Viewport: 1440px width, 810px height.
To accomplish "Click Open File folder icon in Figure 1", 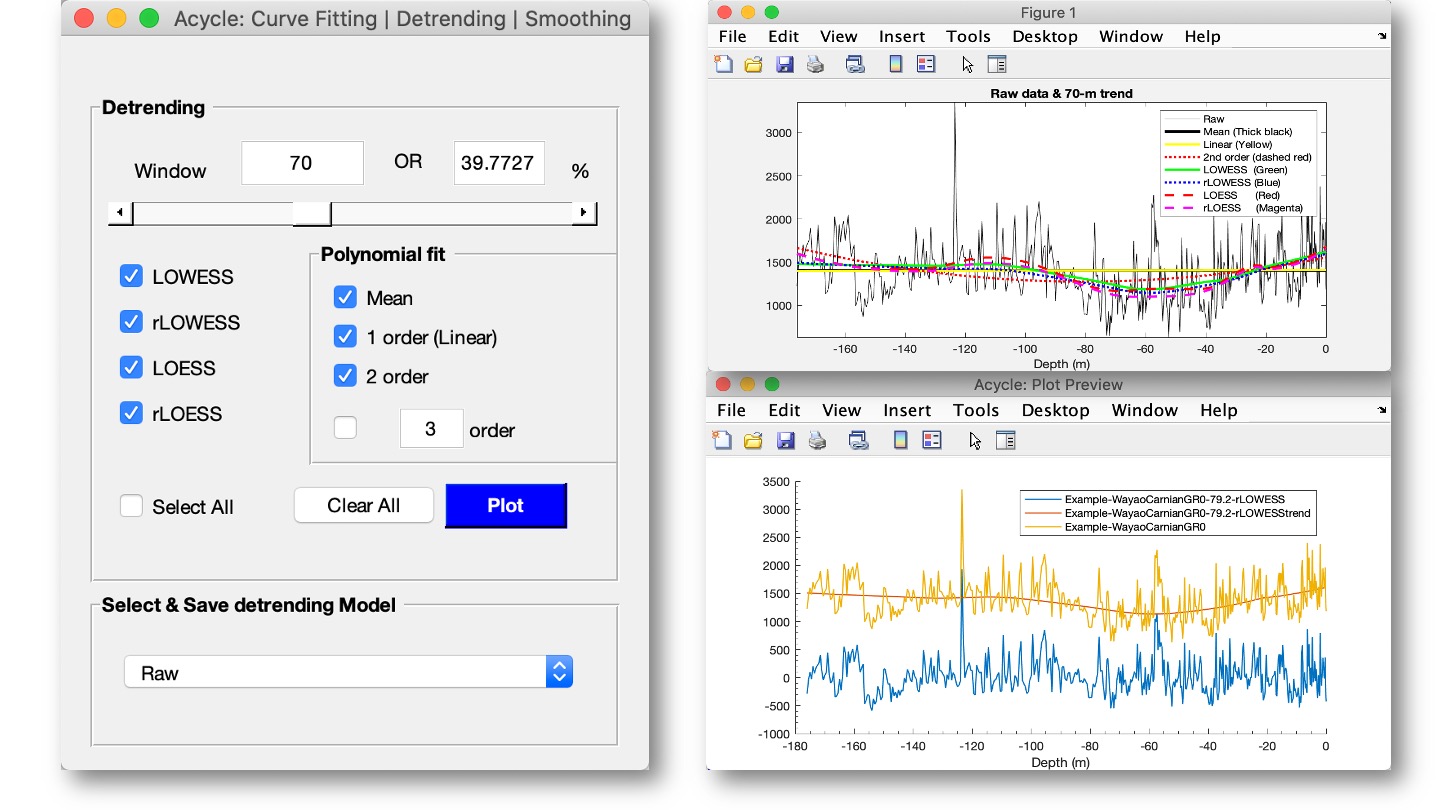I will pos(753,64).
